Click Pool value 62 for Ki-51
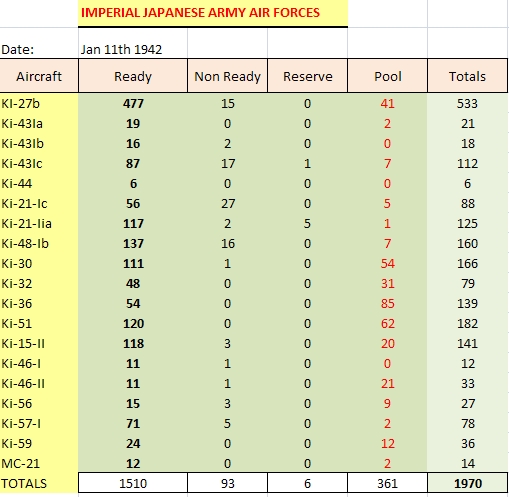The height and width of the screenshot is (497, 509). (x=387, y=324)
